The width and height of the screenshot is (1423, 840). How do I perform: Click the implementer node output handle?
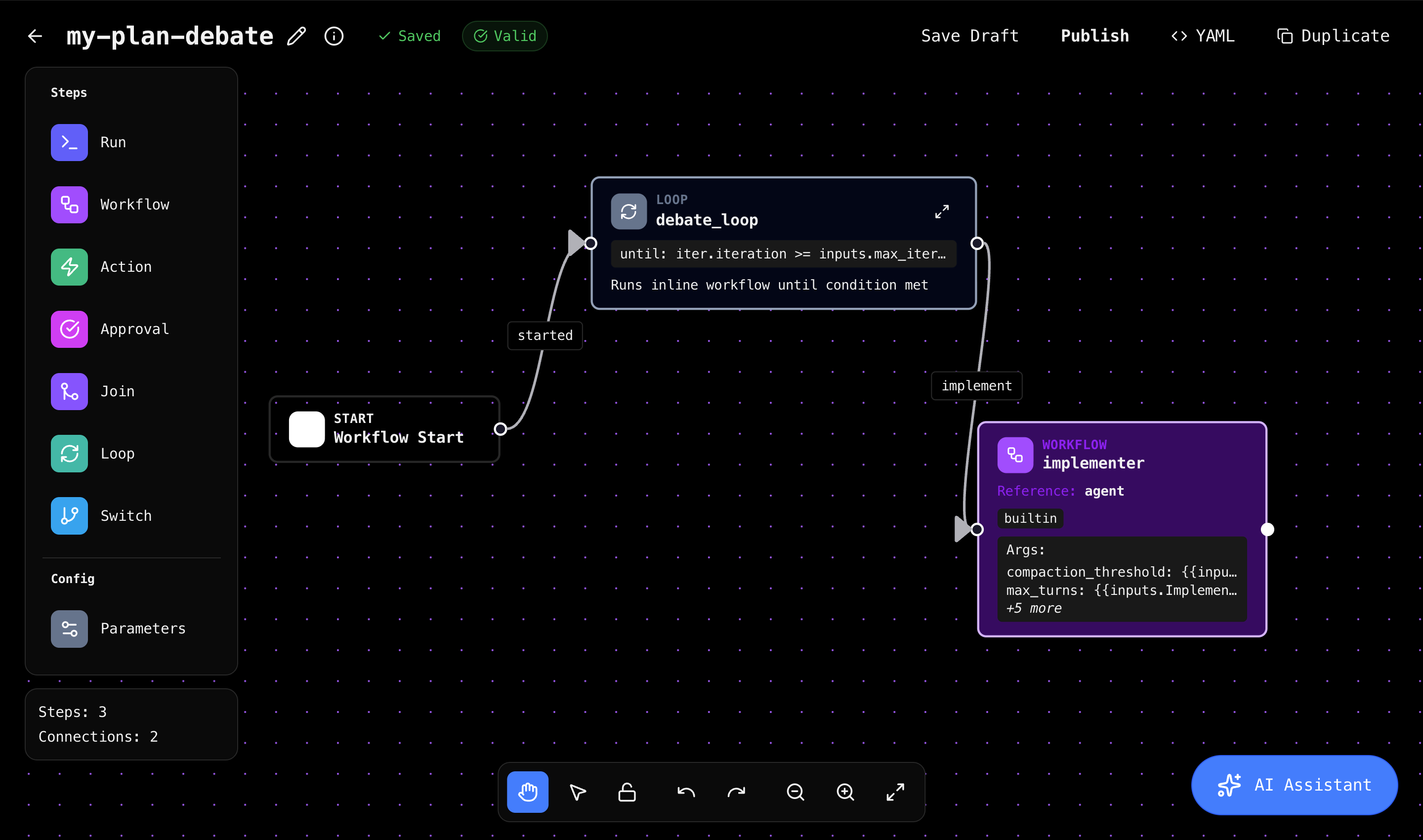coord(1267,529)
